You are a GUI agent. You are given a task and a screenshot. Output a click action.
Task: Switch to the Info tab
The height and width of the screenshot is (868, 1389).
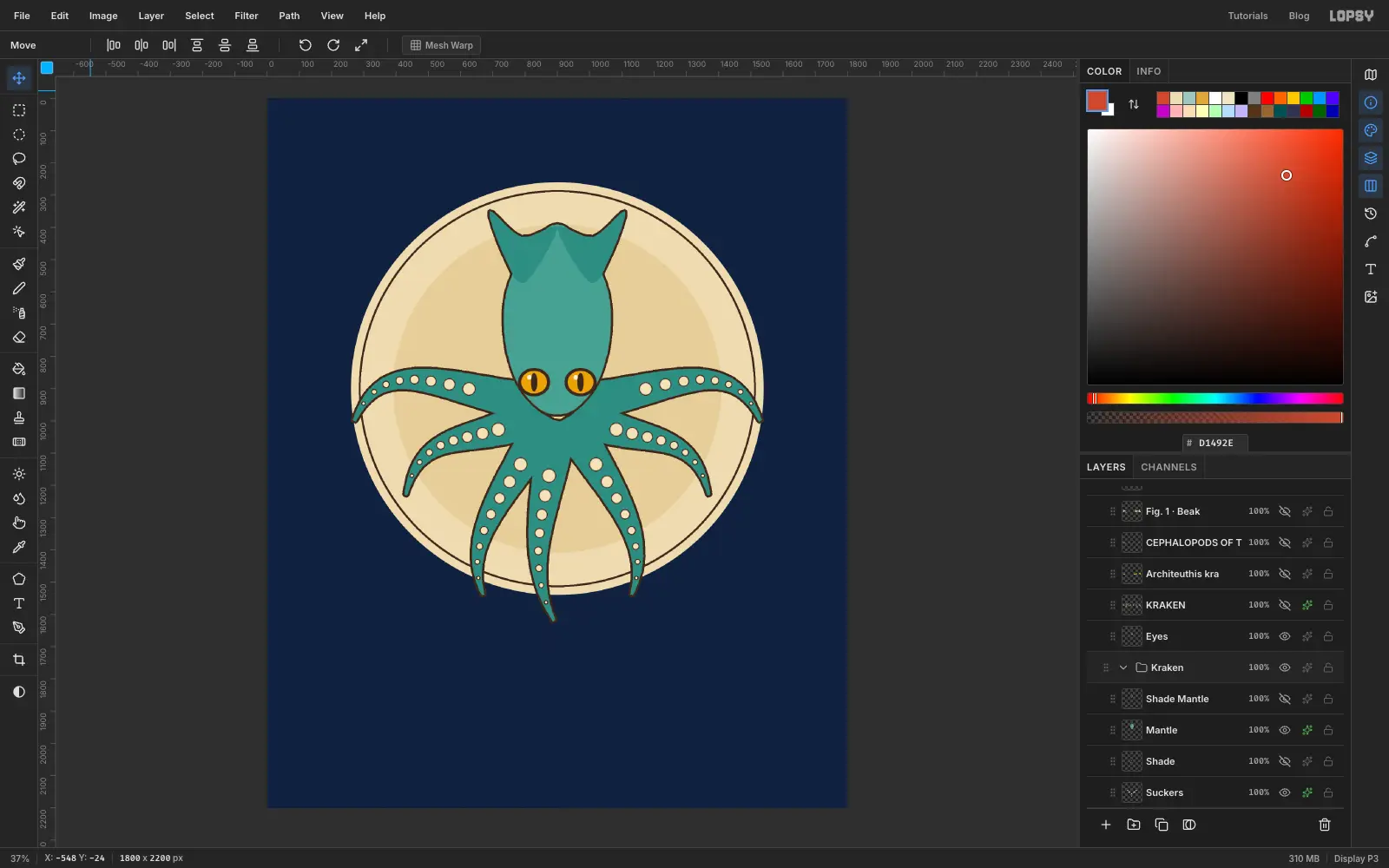pyautogui.click(x=1149, y=71)
